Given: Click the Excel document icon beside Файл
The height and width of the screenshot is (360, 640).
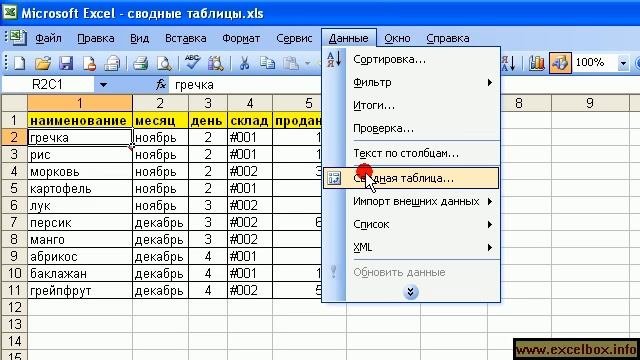Looking at the screenshot, I should pos(17,38).
